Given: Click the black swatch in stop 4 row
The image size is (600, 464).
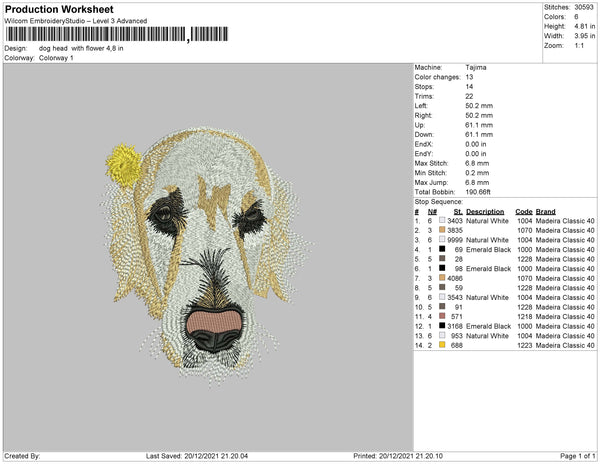Looking at the screenshot, I should point(441,250).
